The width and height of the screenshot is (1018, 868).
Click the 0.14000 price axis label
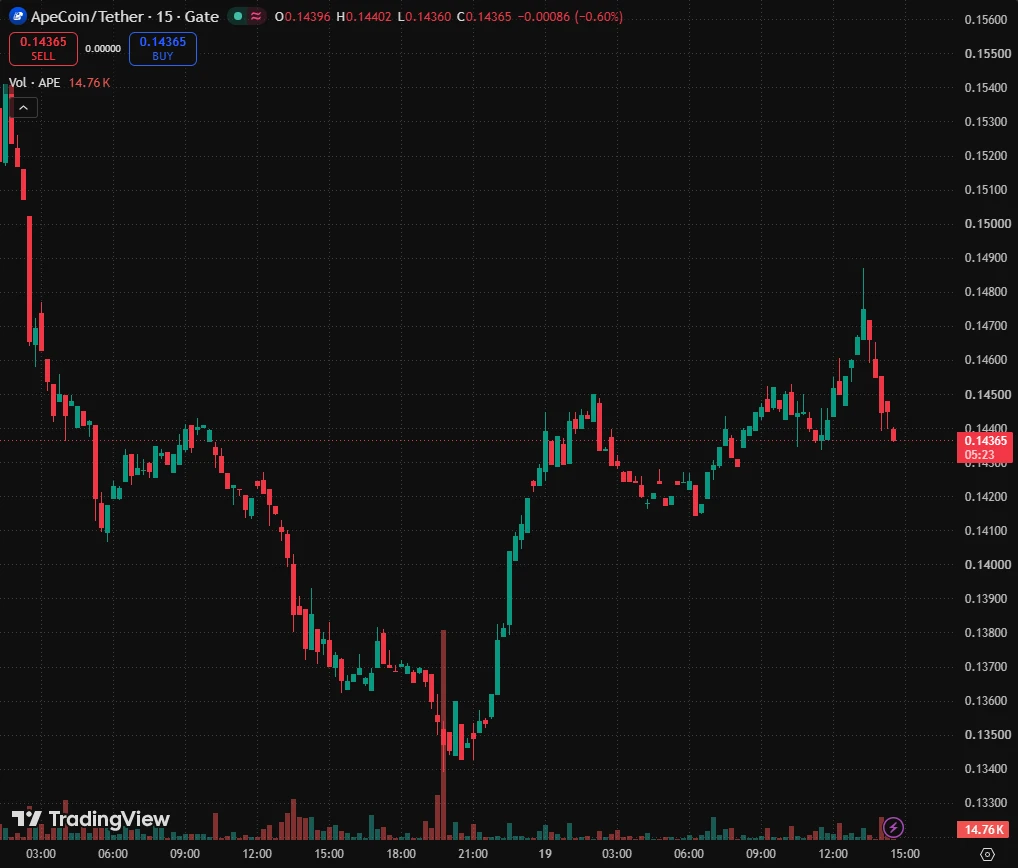tap(986, 564)
